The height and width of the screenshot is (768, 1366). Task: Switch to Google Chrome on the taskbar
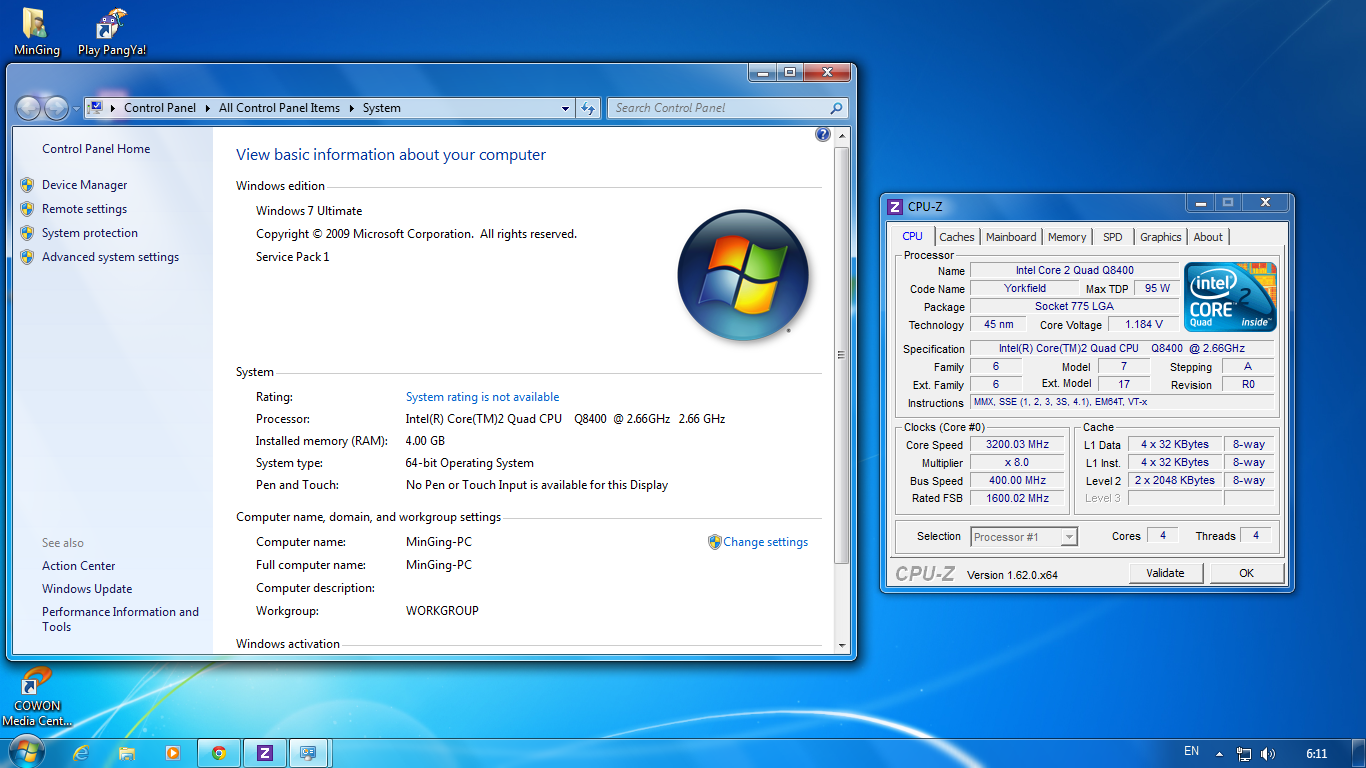tap(219, 753)
